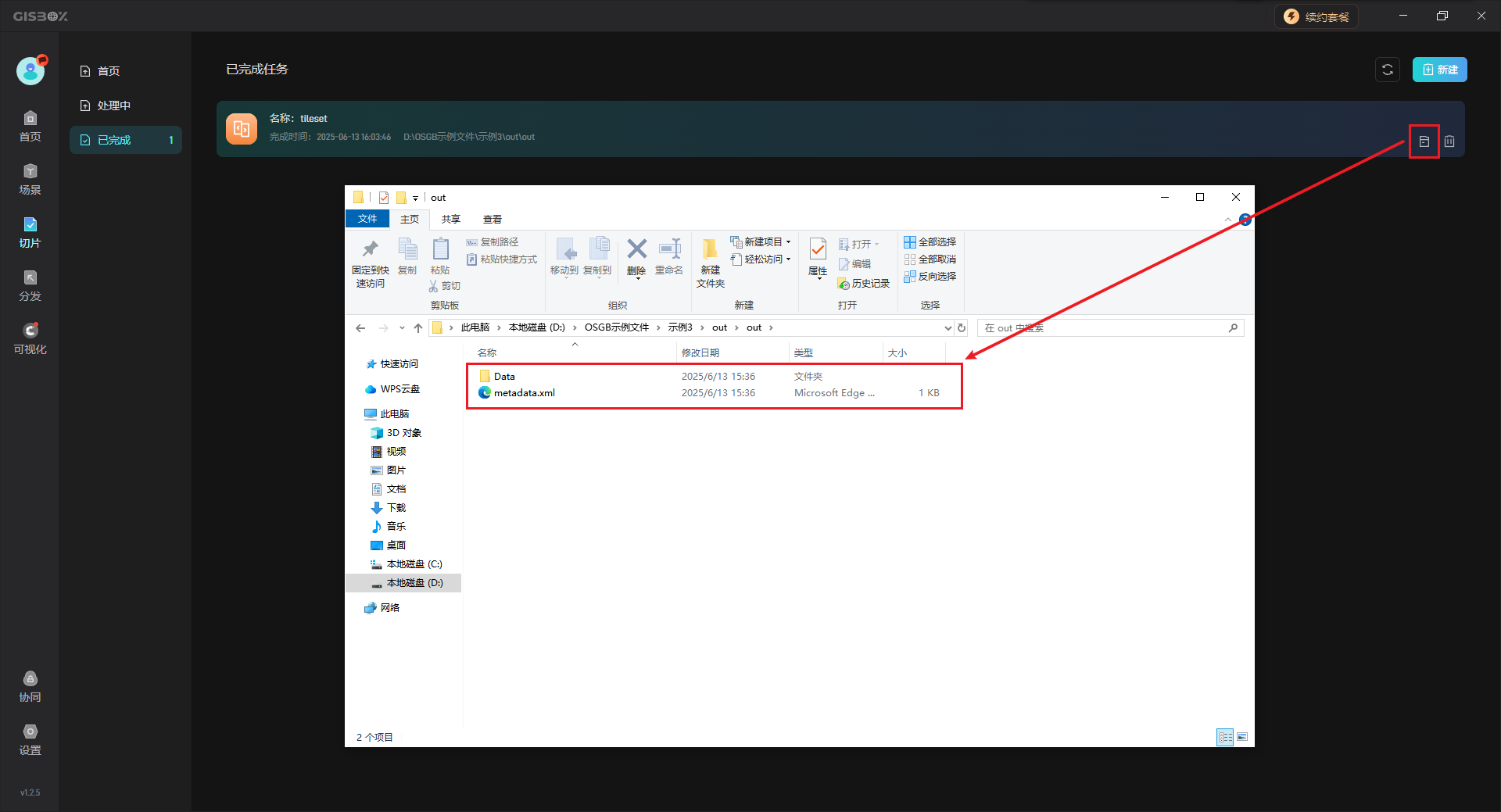1501x812 pixels.
Task: Click the 复制 icon in the clipboard group
Action: (407, 257)
